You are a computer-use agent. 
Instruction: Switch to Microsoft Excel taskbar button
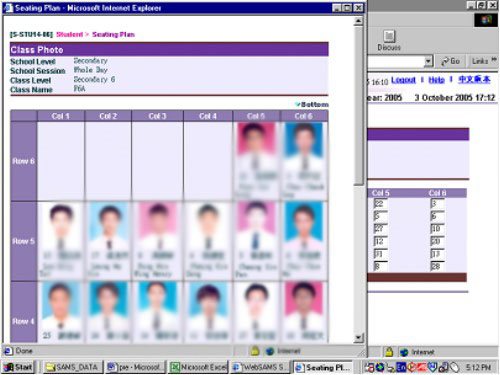[199, 367]
